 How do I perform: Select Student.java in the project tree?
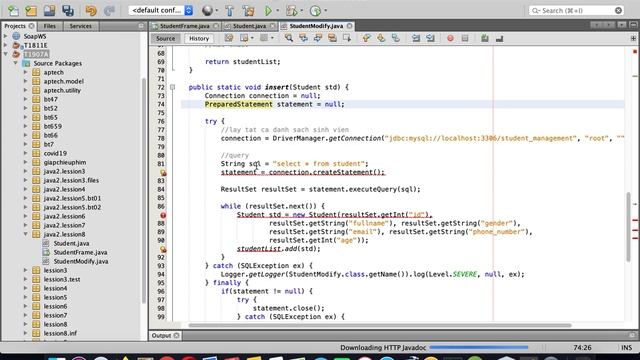[x=71, y=243]
